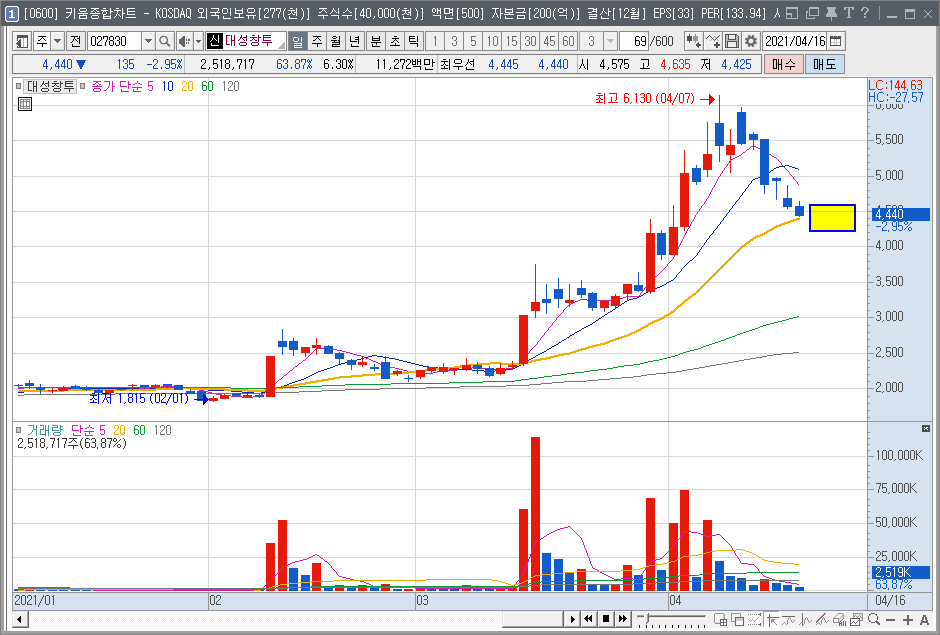Select the monthly (월) period toggle
This screenshot has height=635, width=940.
click(x=336, y=41)
